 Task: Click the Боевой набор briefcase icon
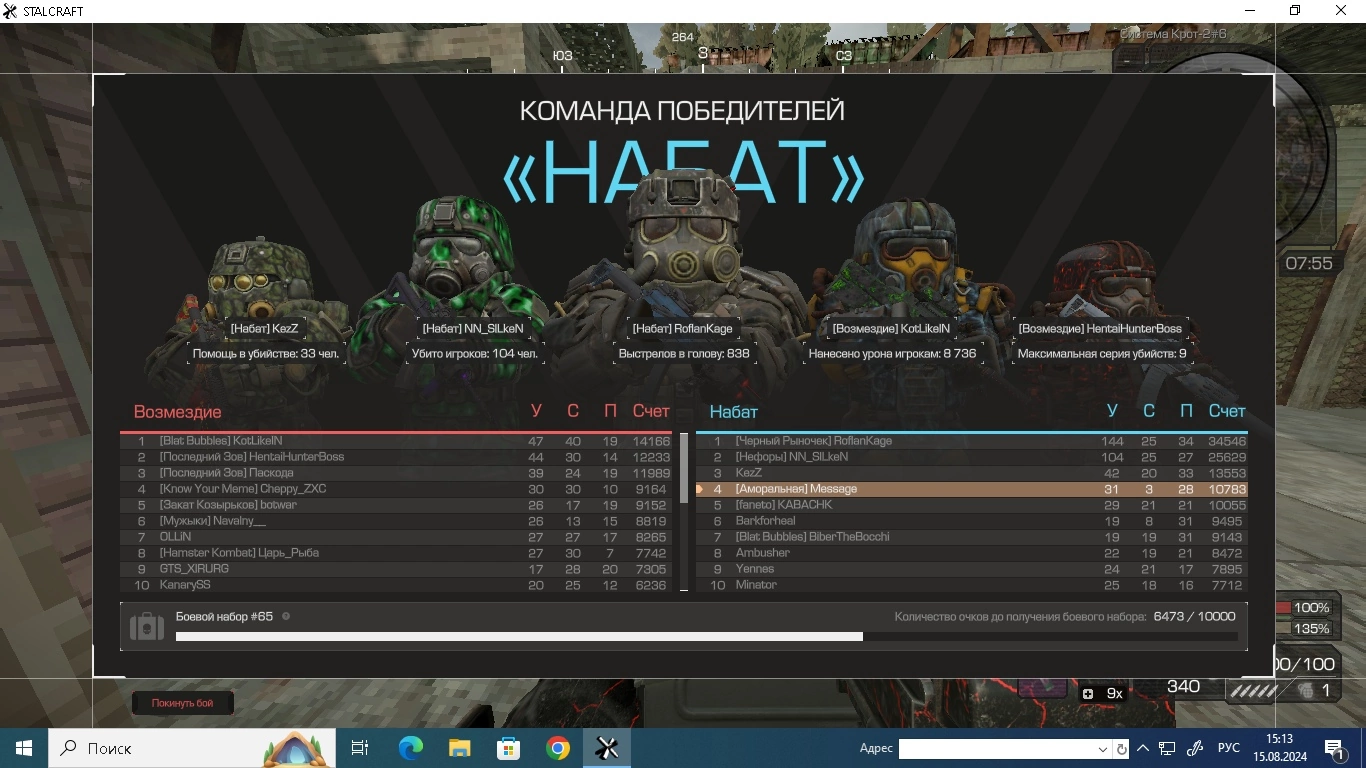[147, 627]
